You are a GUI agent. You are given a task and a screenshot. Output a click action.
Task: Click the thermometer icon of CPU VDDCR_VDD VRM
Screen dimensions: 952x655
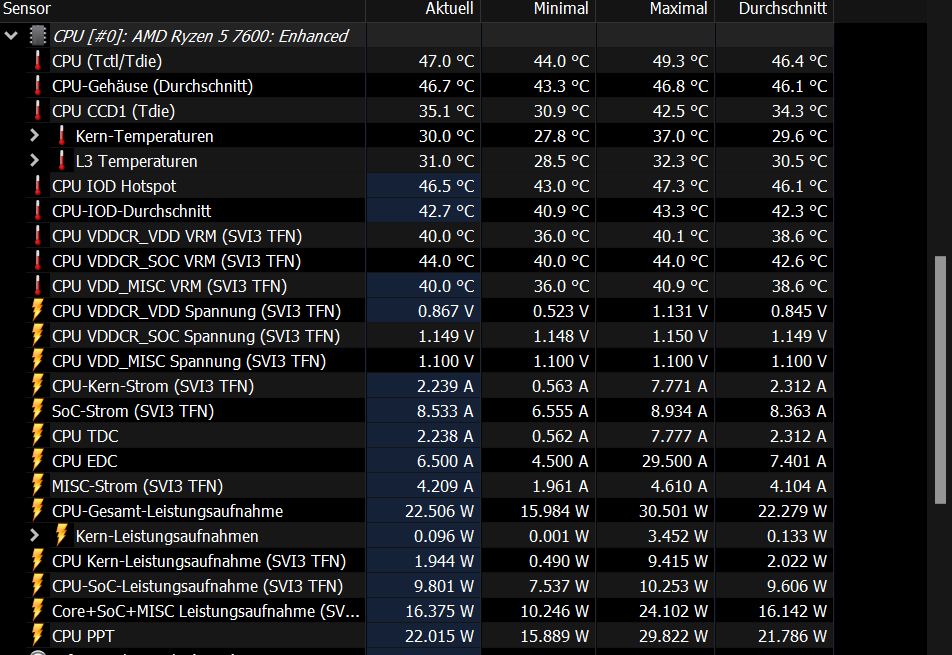pyautogui.click(x=38, y=236)
